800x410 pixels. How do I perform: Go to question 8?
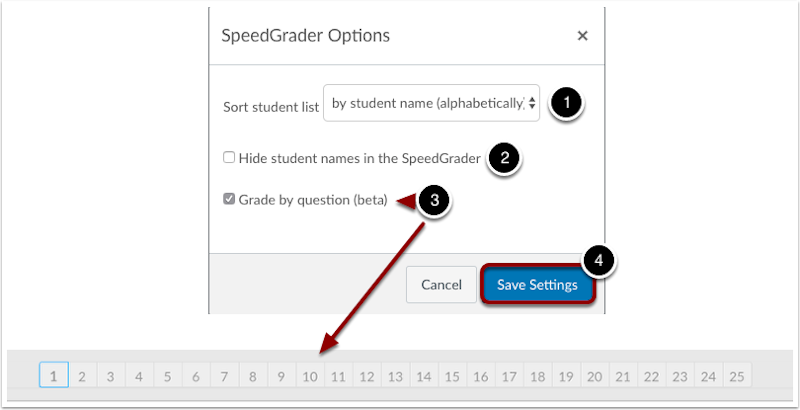pyautogui.click(x=253, y=376)
